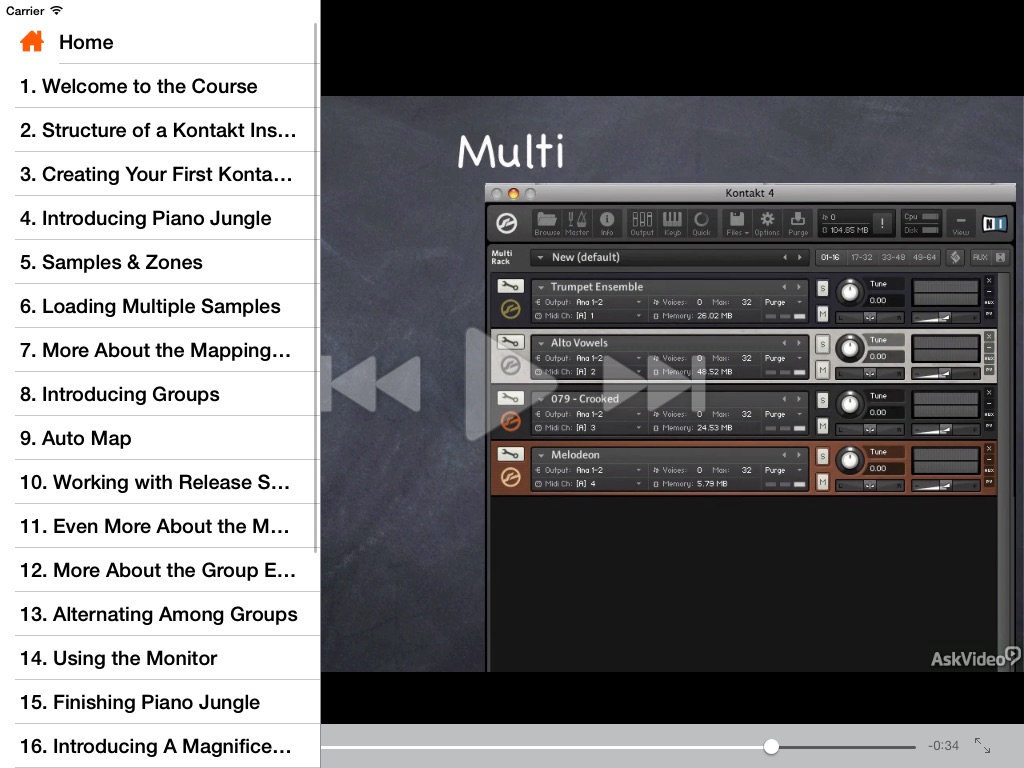Open 079 - Crooked Output dropdown
This screenshot has width=1024, height=768.
point(588,414)
